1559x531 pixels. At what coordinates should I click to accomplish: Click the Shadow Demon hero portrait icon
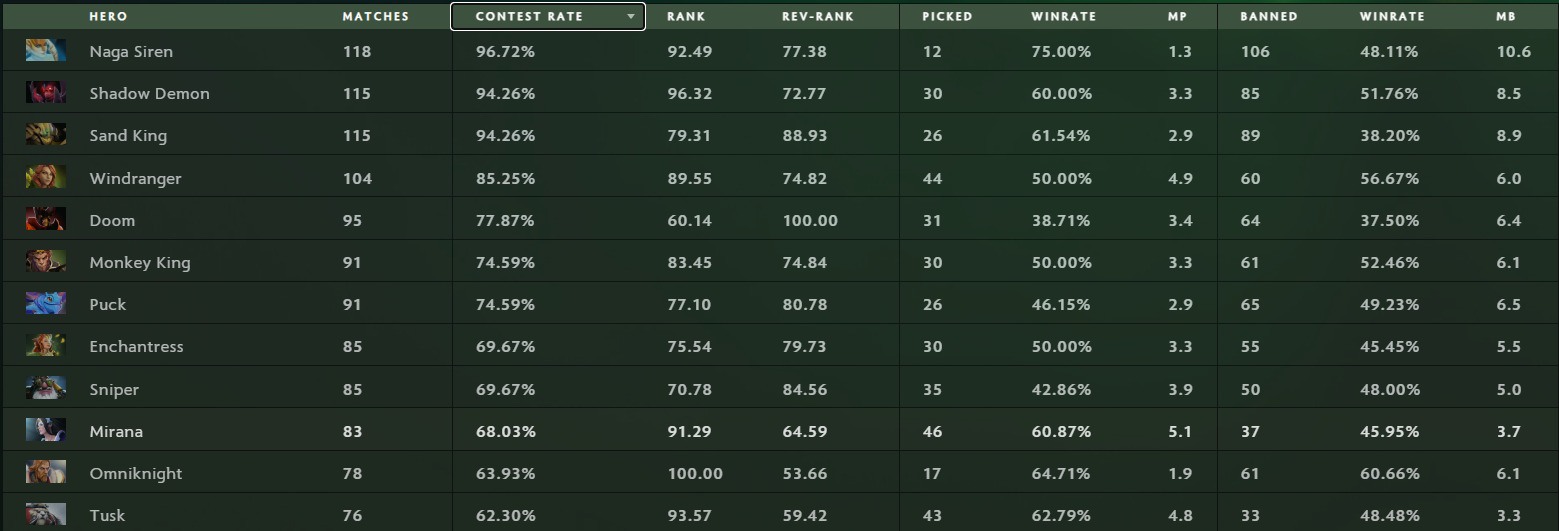[46, 93]
